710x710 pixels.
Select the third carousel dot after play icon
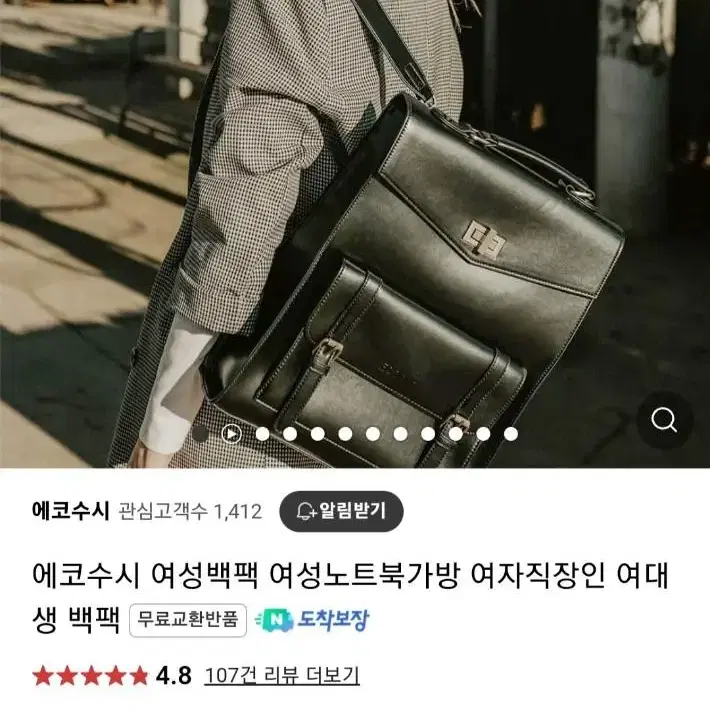click(318, 434)
